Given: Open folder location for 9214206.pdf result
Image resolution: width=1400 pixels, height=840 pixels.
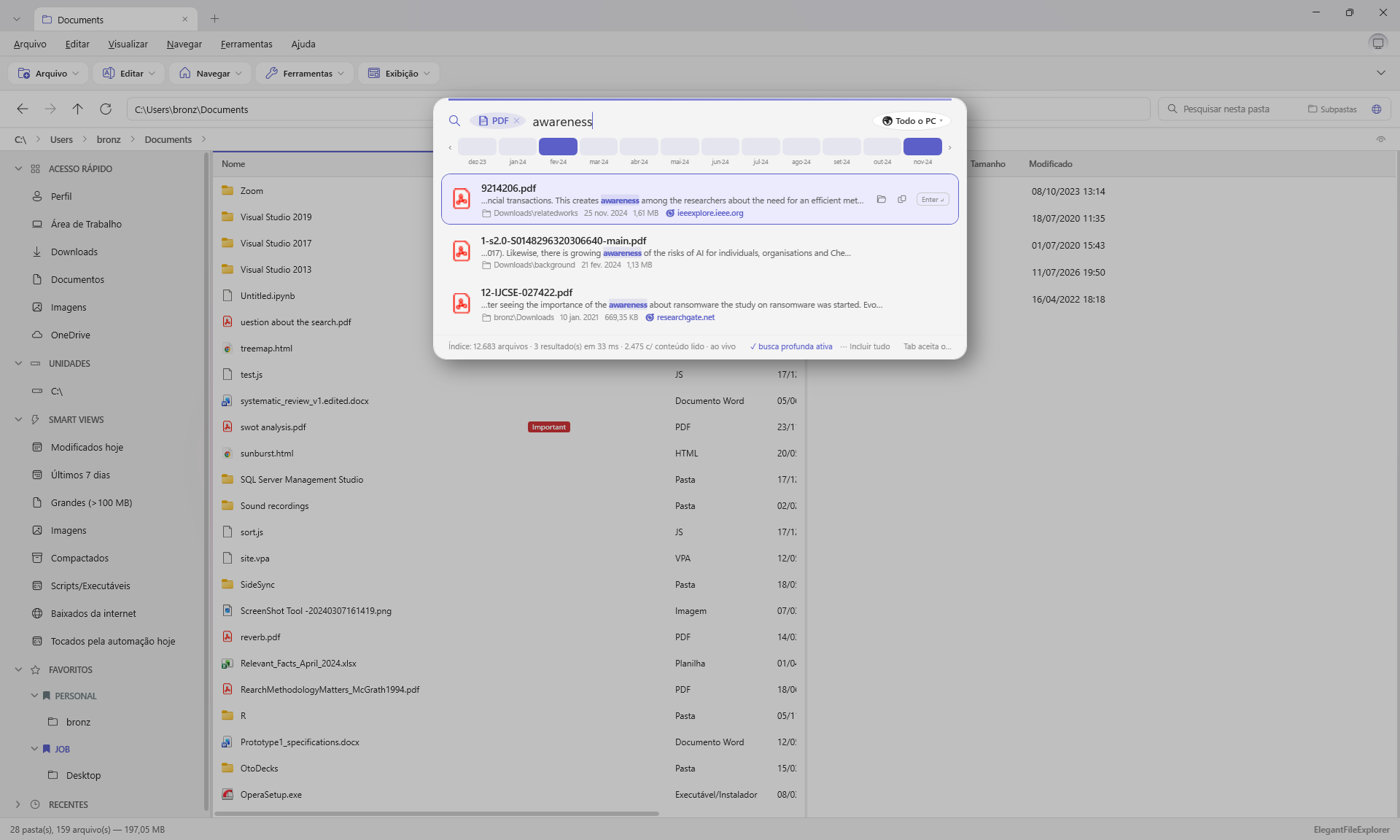Looking at the screenshot, I should [881, 199].
